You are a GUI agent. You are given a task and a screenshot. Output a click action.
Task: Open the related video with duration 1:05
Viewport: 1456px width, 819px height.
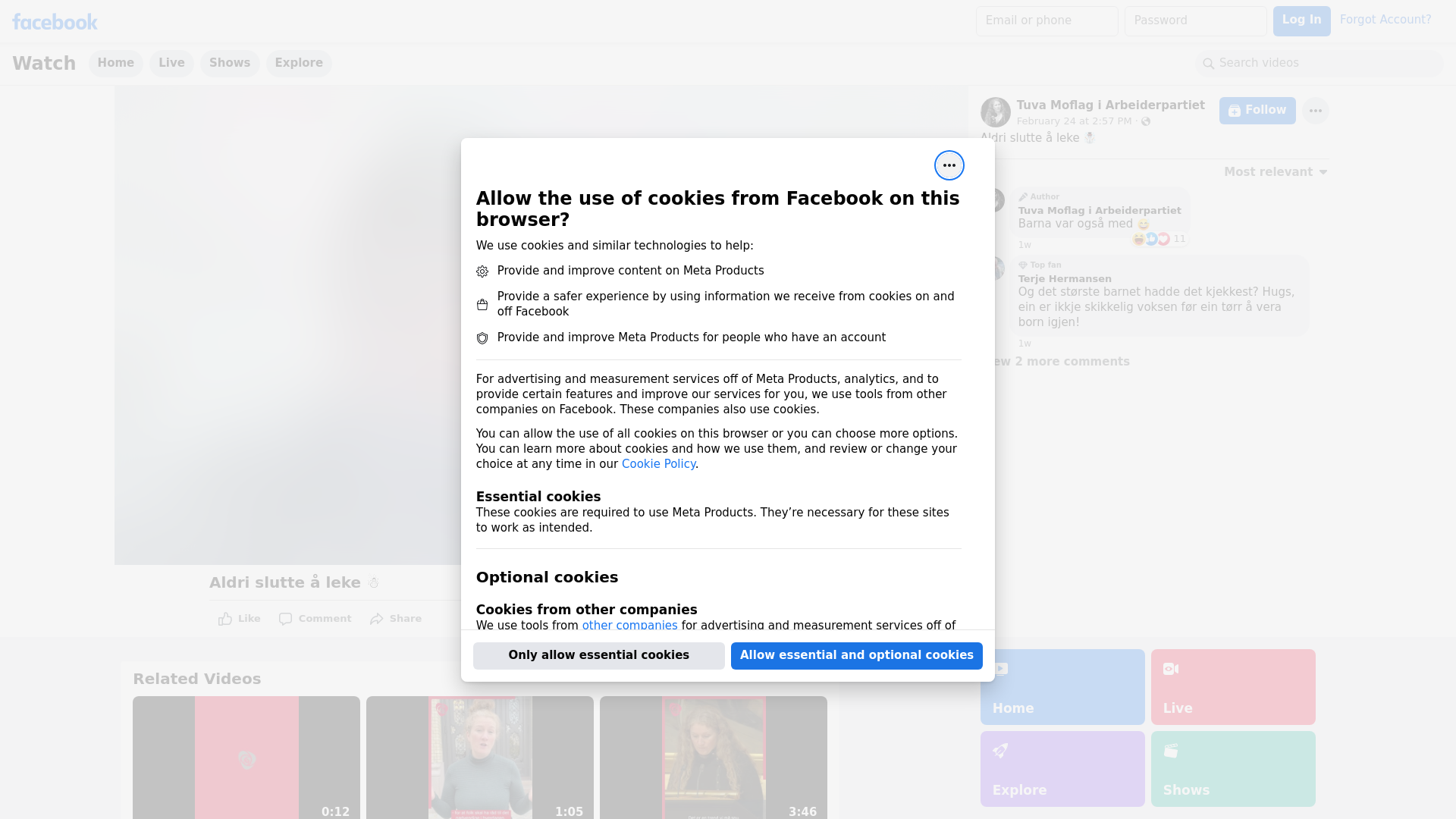tap(480, 758)
